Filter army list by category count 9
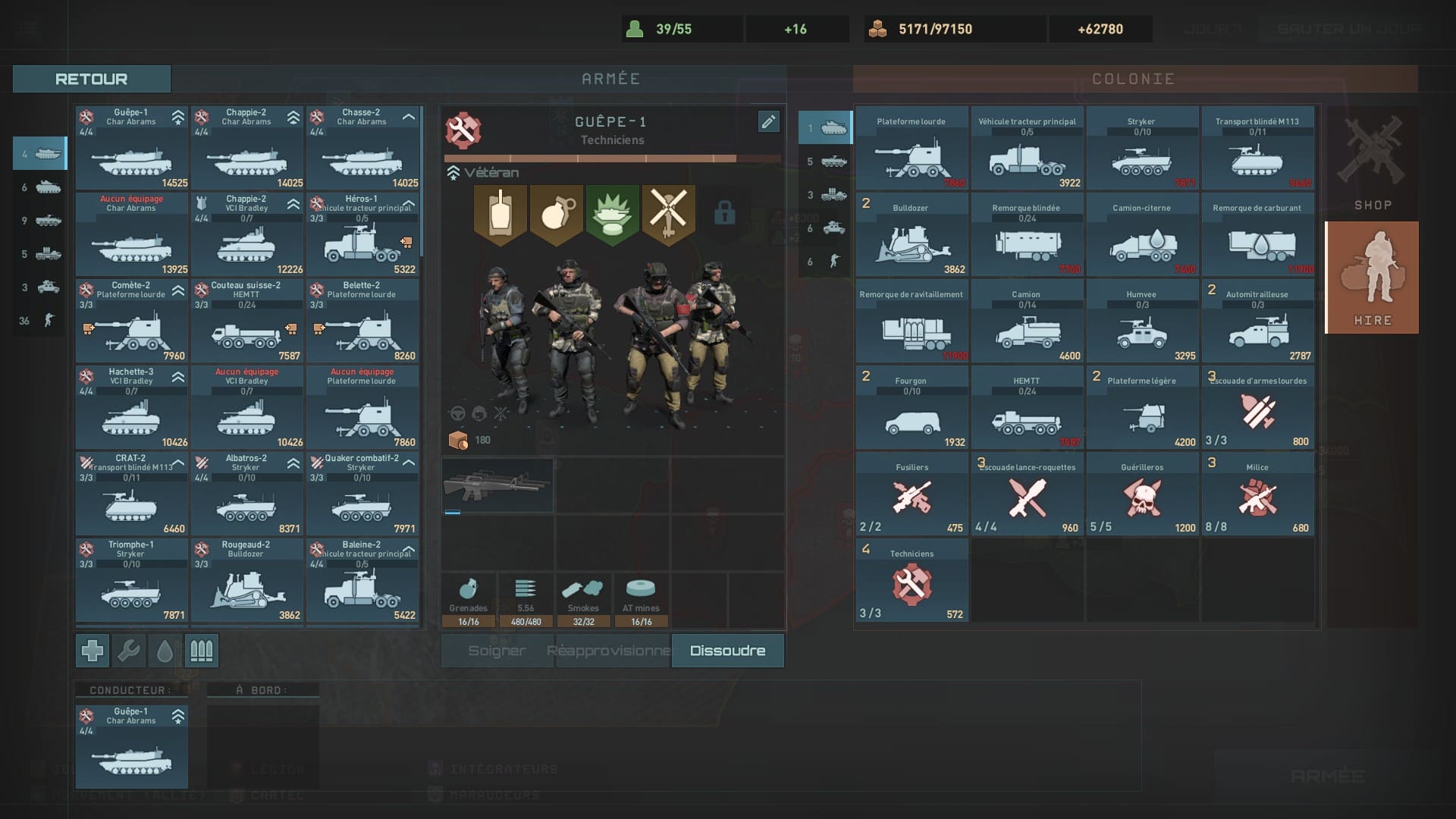Screen dimensions: 1456x819 (x=40, y=221)
